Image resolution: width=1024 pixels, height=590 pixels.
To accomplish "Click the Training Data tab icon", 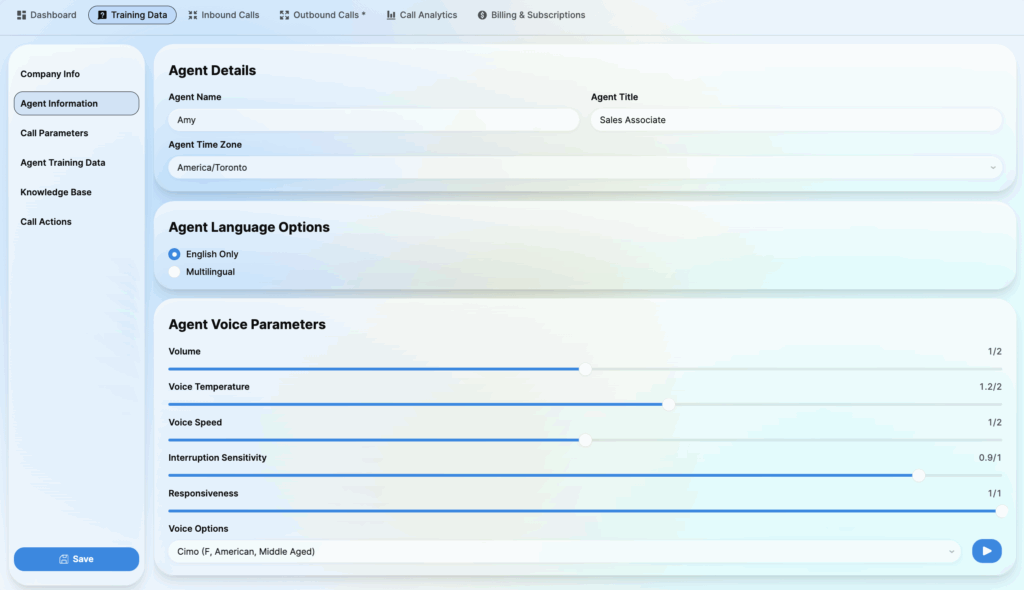I will (102, 15).
